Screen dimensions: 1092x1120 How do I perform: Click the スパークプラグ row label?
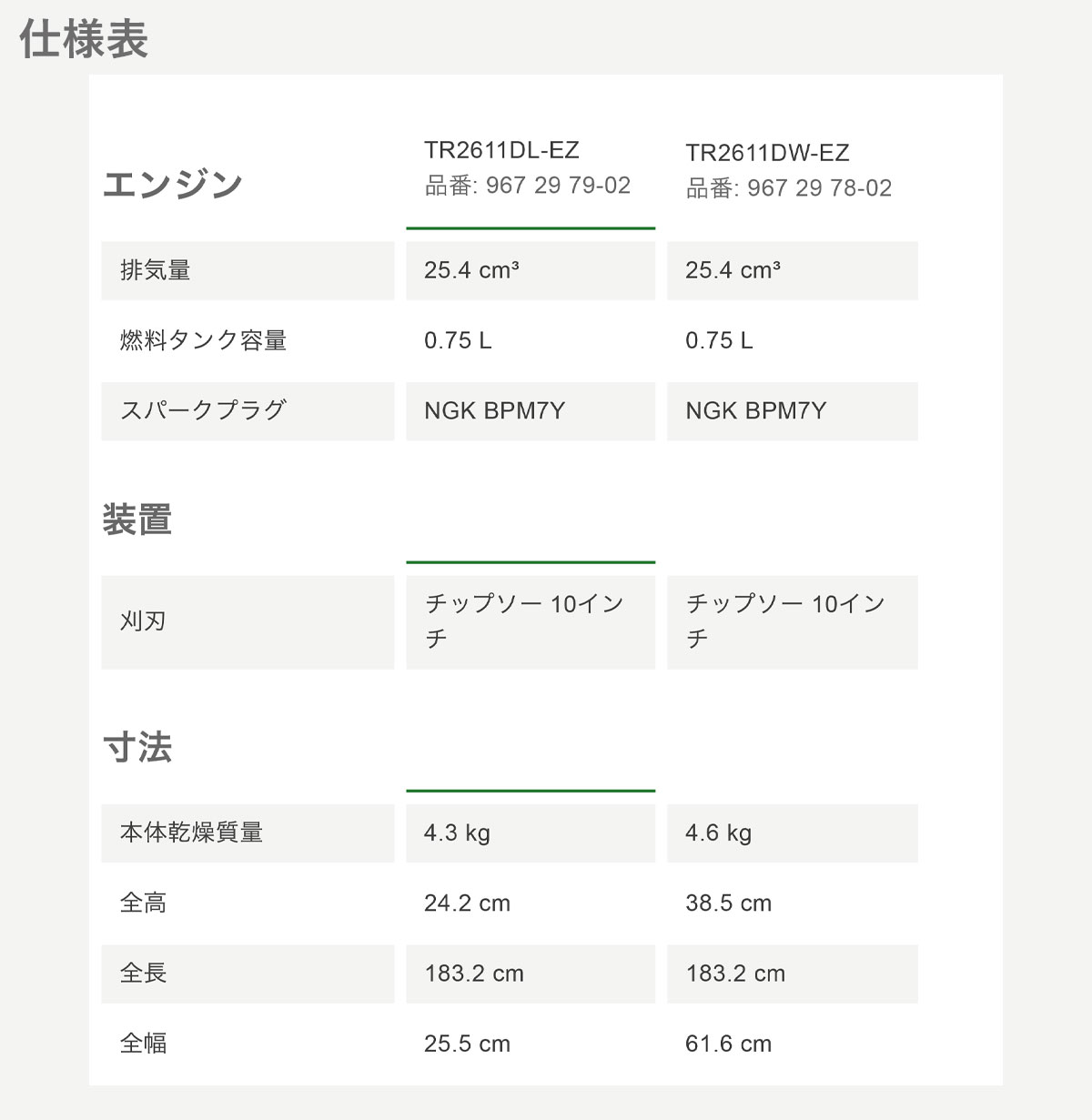[203, 410]
